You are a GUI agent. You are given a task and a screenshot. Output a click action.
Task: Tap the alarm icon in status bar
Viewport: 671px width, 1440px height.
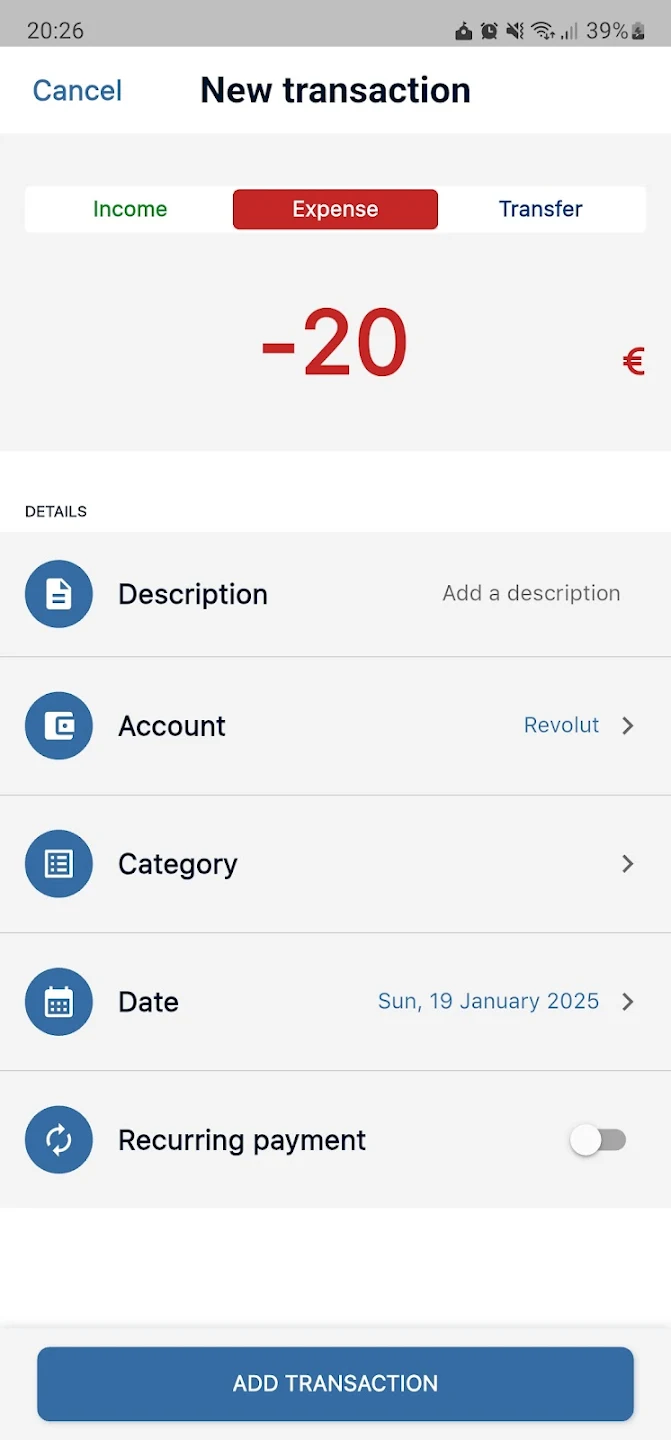(x=489, y=31)
